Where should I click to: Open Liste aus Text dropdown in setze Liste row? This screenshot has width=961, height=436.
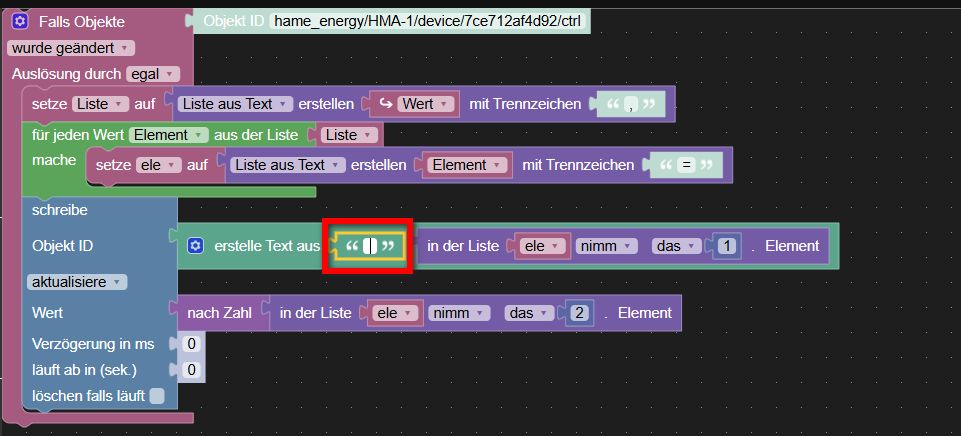(x=236, y=104)
